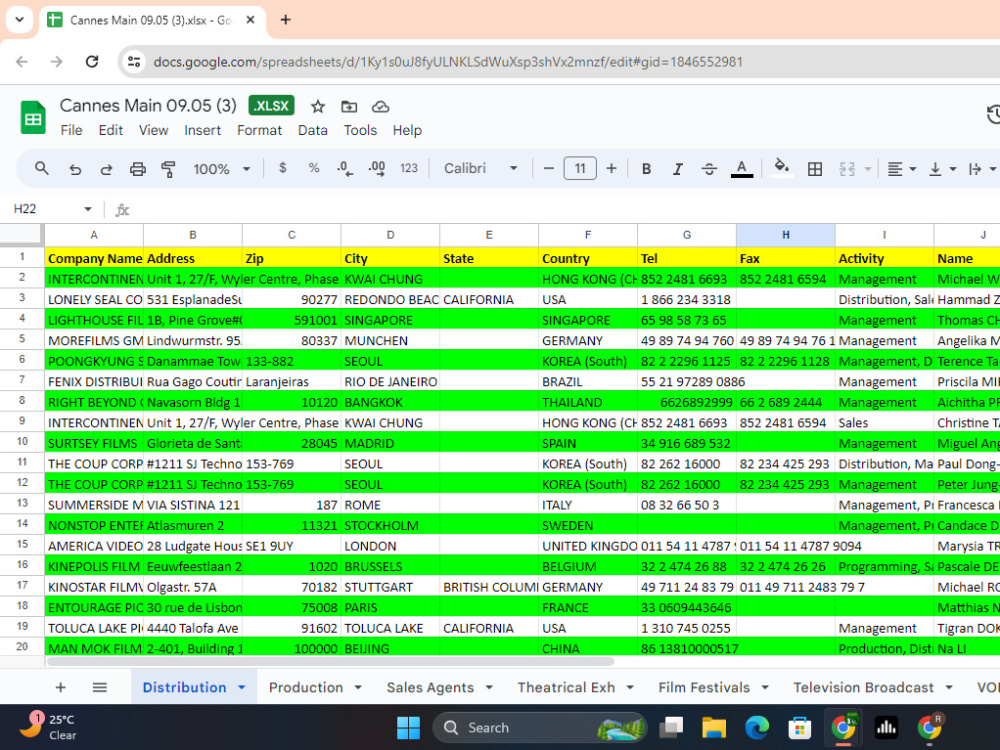Image resolution: width=1000 pixels, height=750 pixels.
Task: Click the Move to folder icon
Action: pyautogui.click(x=349, y=107)
